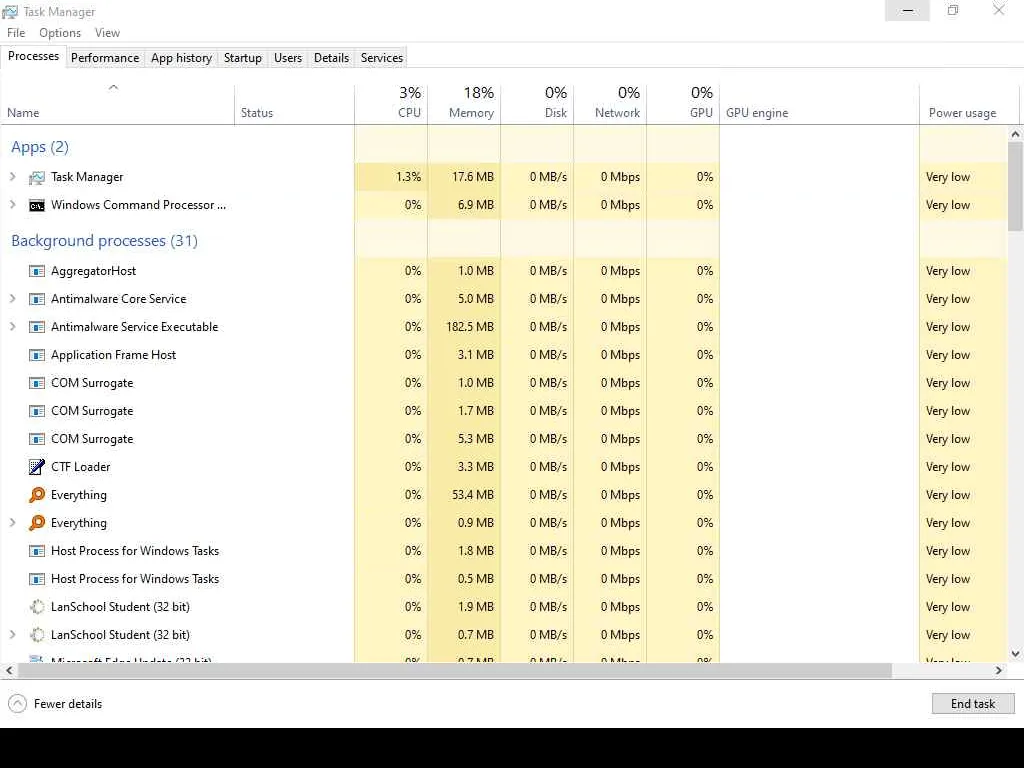The height and width of the screenshot is (768, 1024).
Task: Click the COM Surrogate icon using 5.3 MB
Action: (37, 440)
